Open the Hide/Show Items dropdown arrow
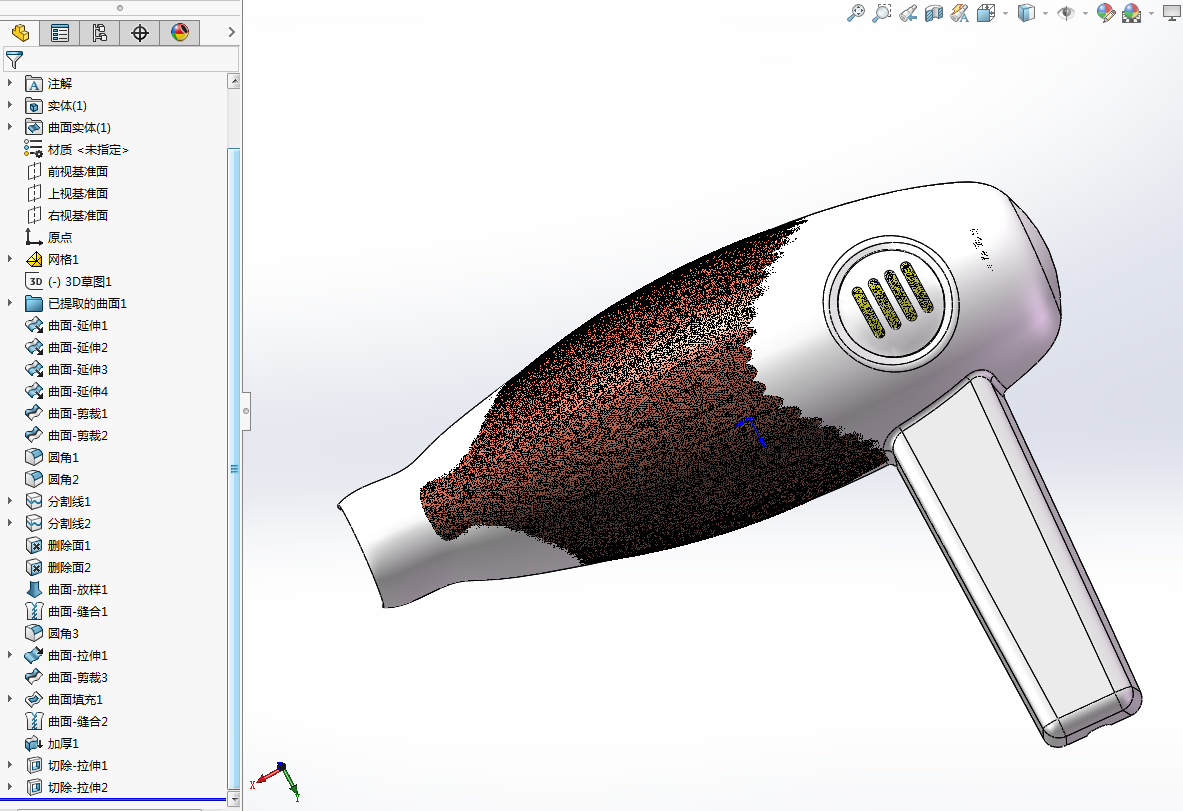This screenshot has width=1183, height=811. click(x=1085, y=14)
